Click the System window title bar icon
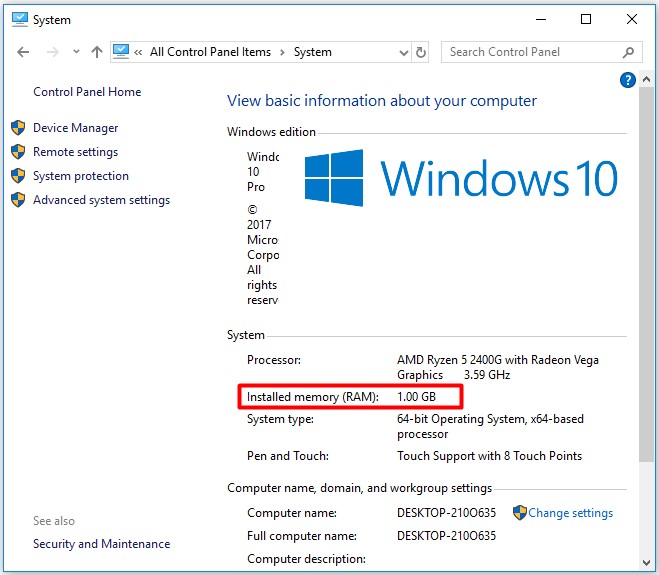The image size is (659, 575). coord(19,19)
